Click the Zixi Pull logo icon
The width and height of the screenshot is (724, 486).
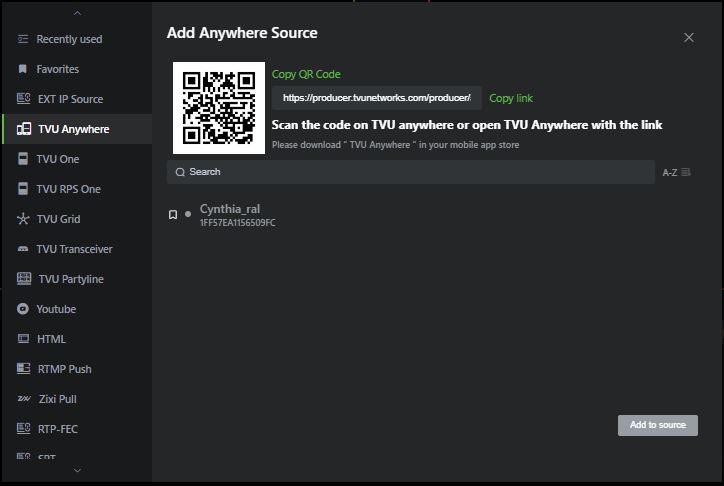[24, 399]
